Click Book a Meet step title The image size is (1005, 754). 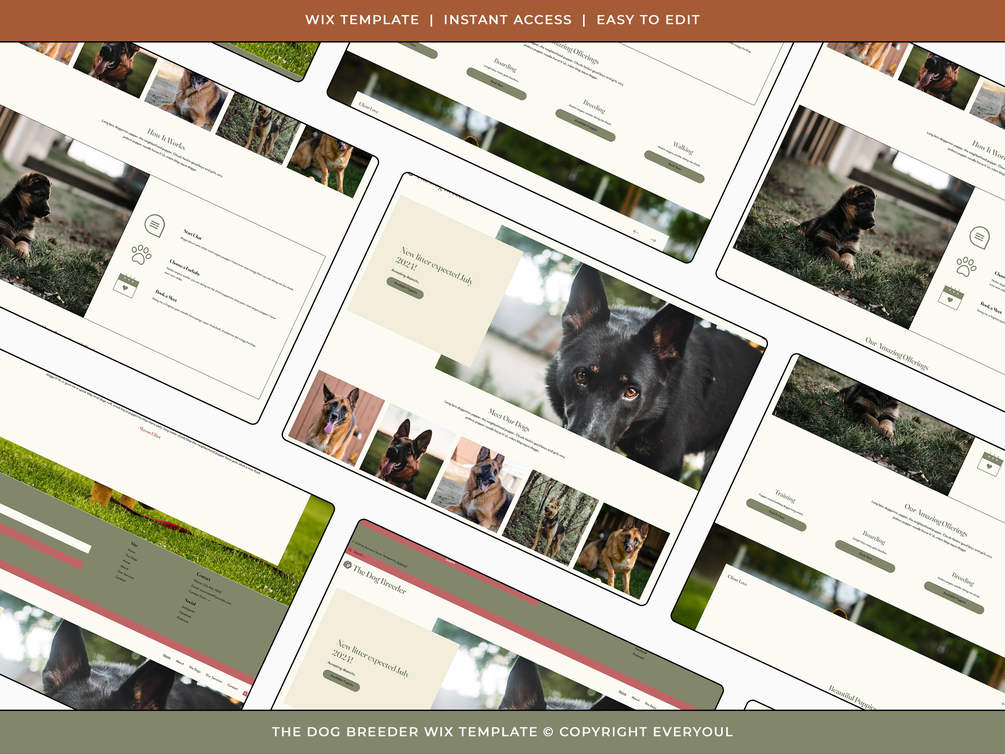coord(166,296)
